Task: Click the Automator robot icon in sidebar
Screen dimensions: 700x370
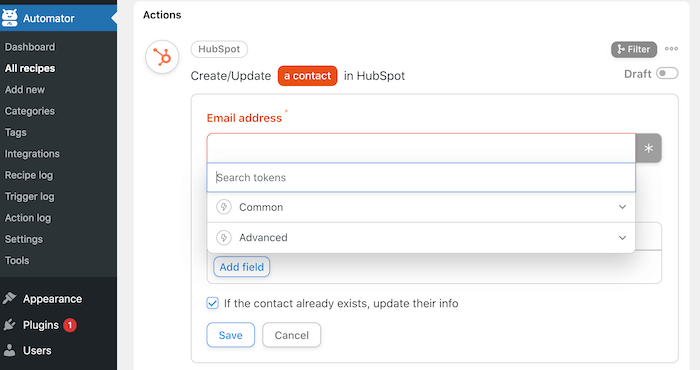Action: [9, 18]
